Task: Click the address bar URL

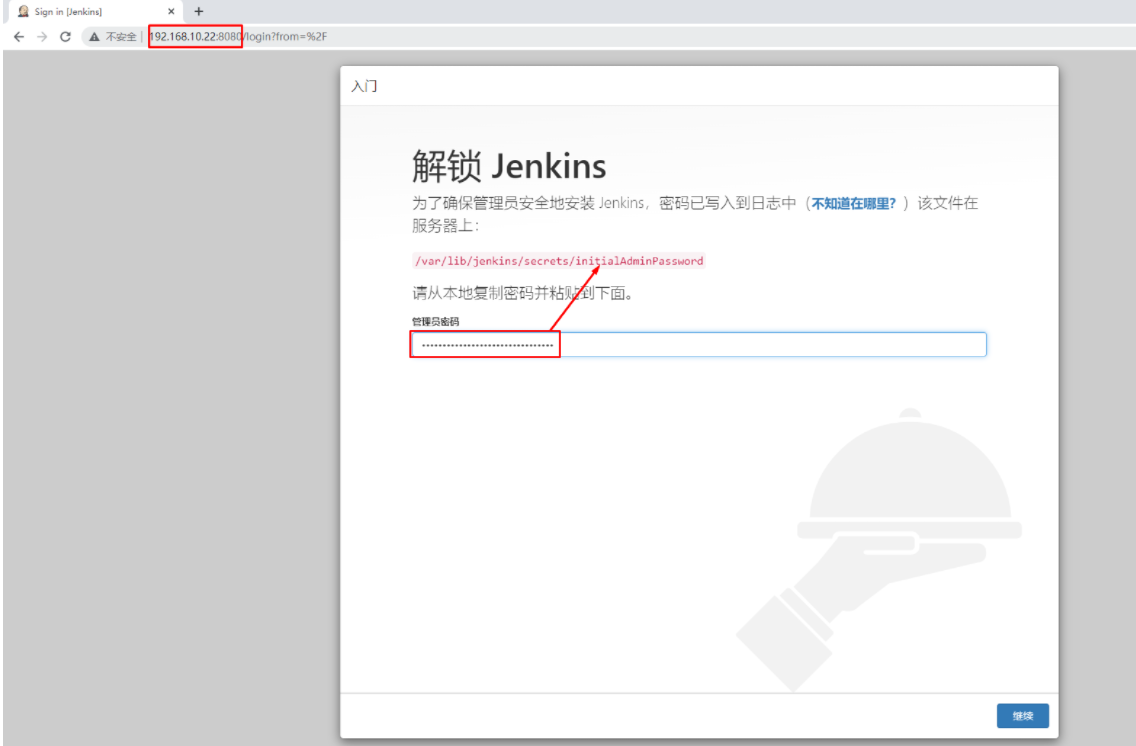Action: click(238, 36)
